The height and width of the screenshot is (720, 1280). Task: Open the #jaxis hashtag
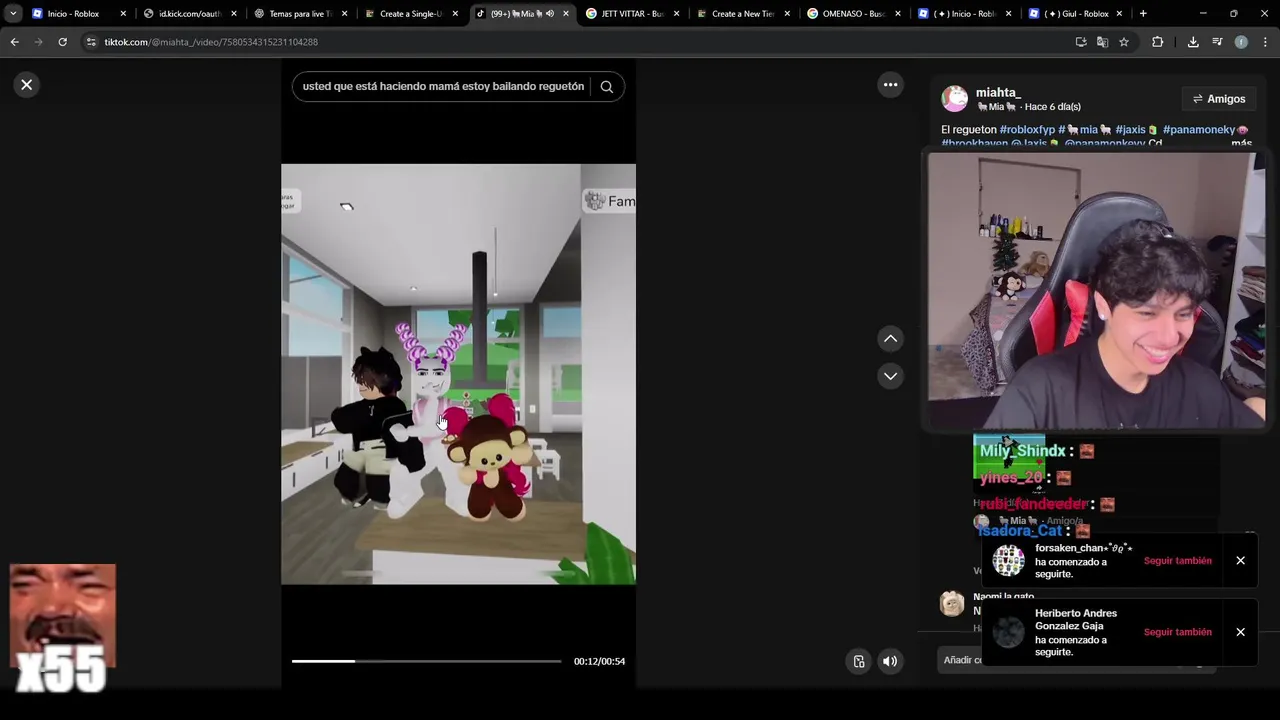coord(1130,130)
